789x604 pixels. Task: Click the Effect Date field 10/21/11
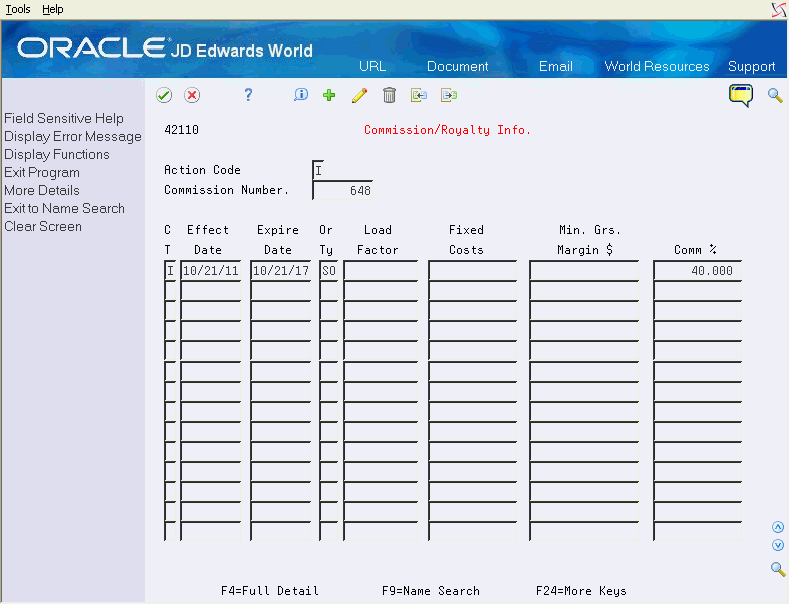pos(210,271)
